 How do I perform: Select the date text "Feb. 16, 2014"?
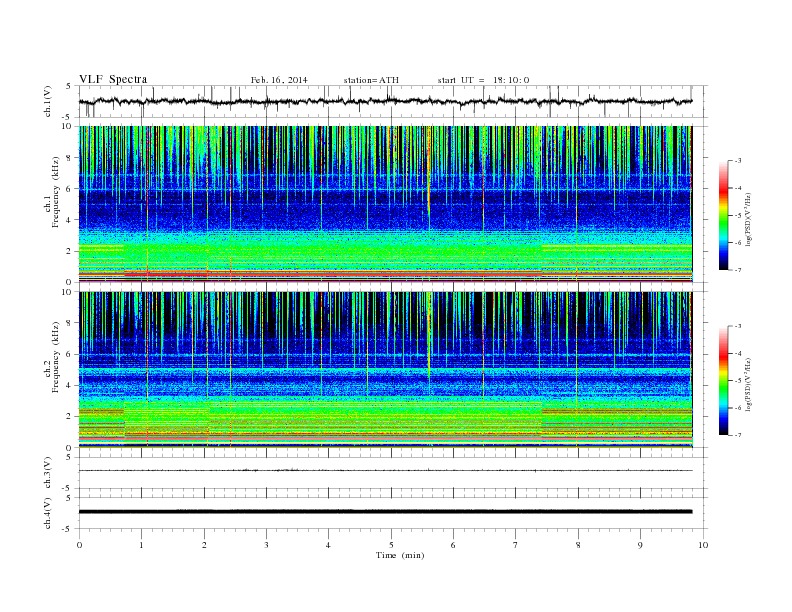pos(279,80)
